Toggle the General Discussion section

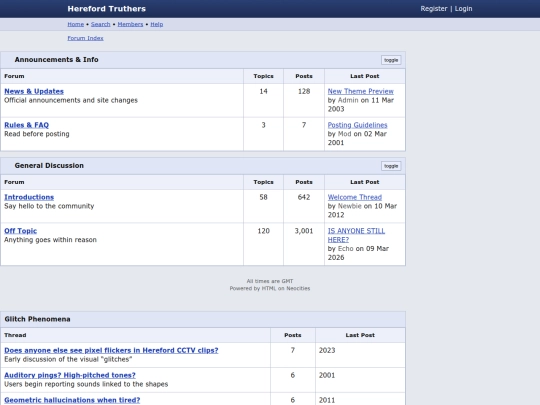point(391,166)
